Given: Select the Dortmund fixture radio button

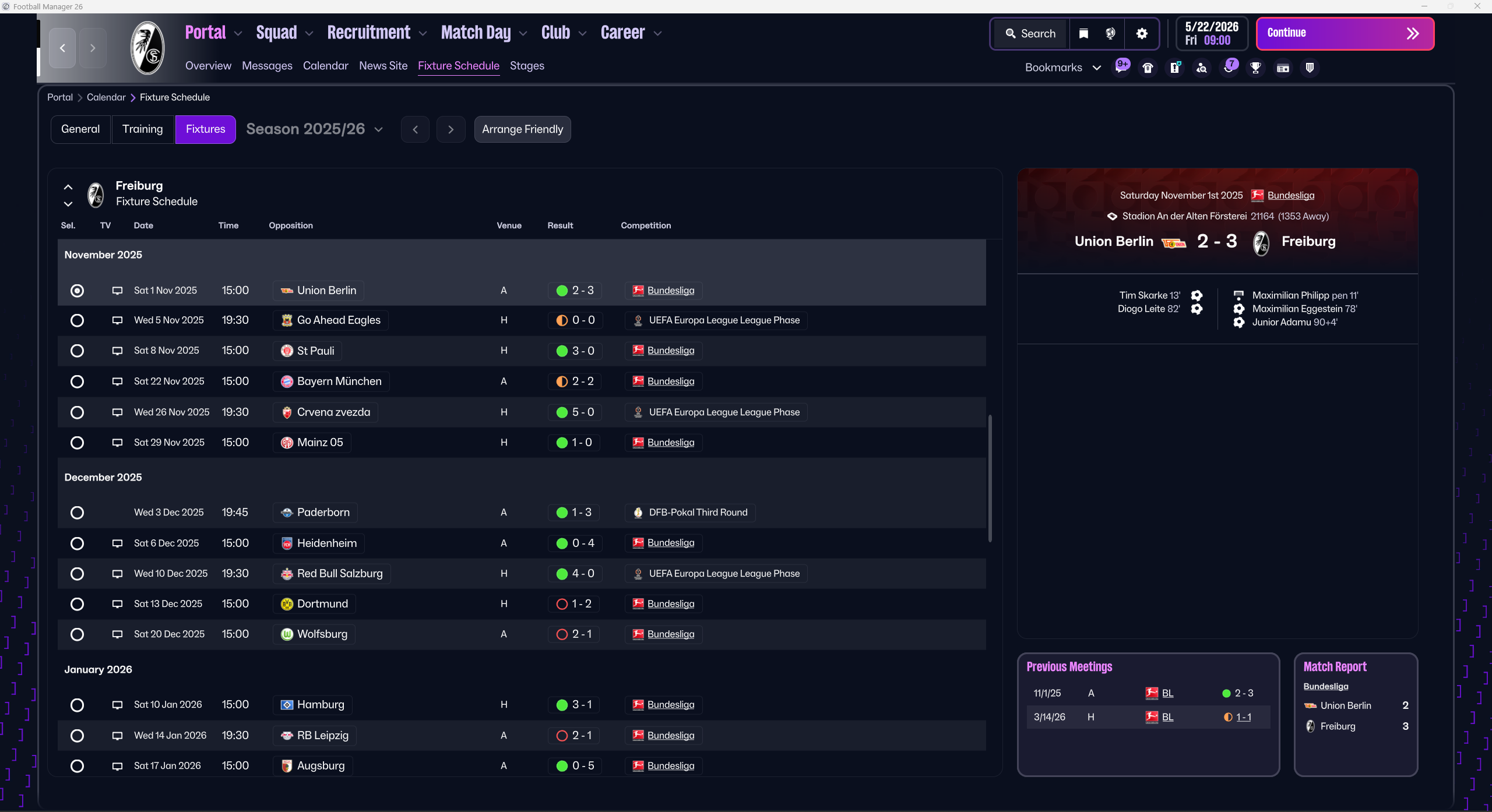Looking at the screenshot, I should point(77,604).
